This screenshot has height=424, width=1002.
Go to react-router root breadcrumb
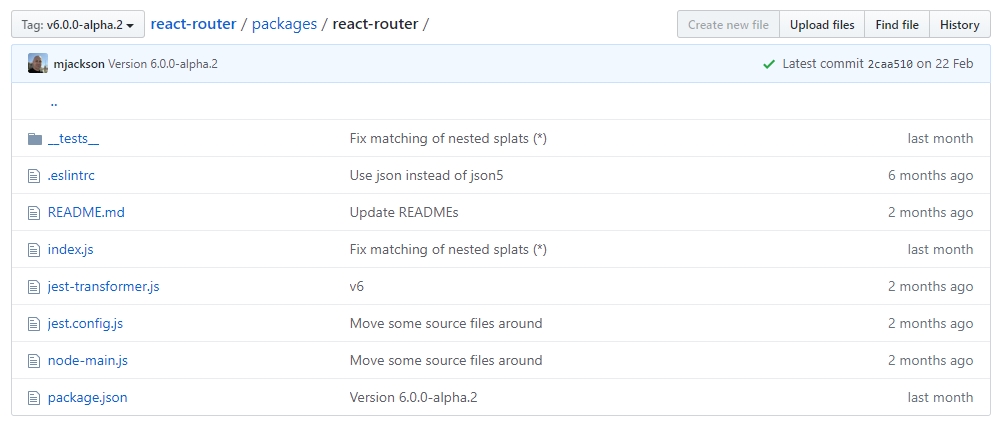(194, 24)
